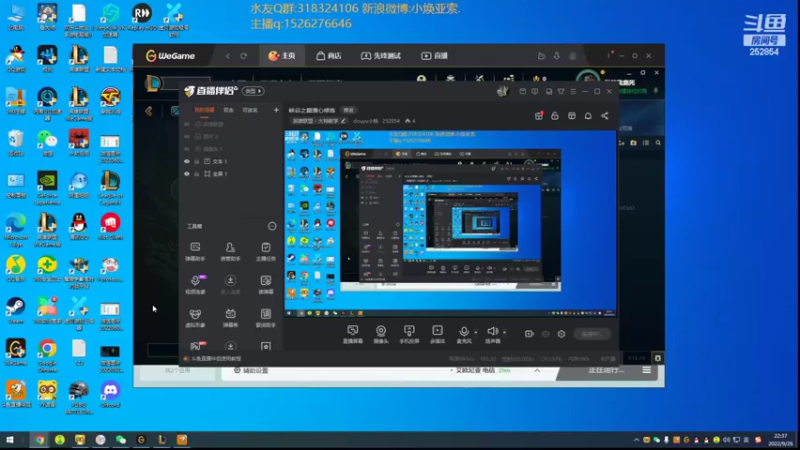Open Google Chrome desktop shortcut

[47, 355]
